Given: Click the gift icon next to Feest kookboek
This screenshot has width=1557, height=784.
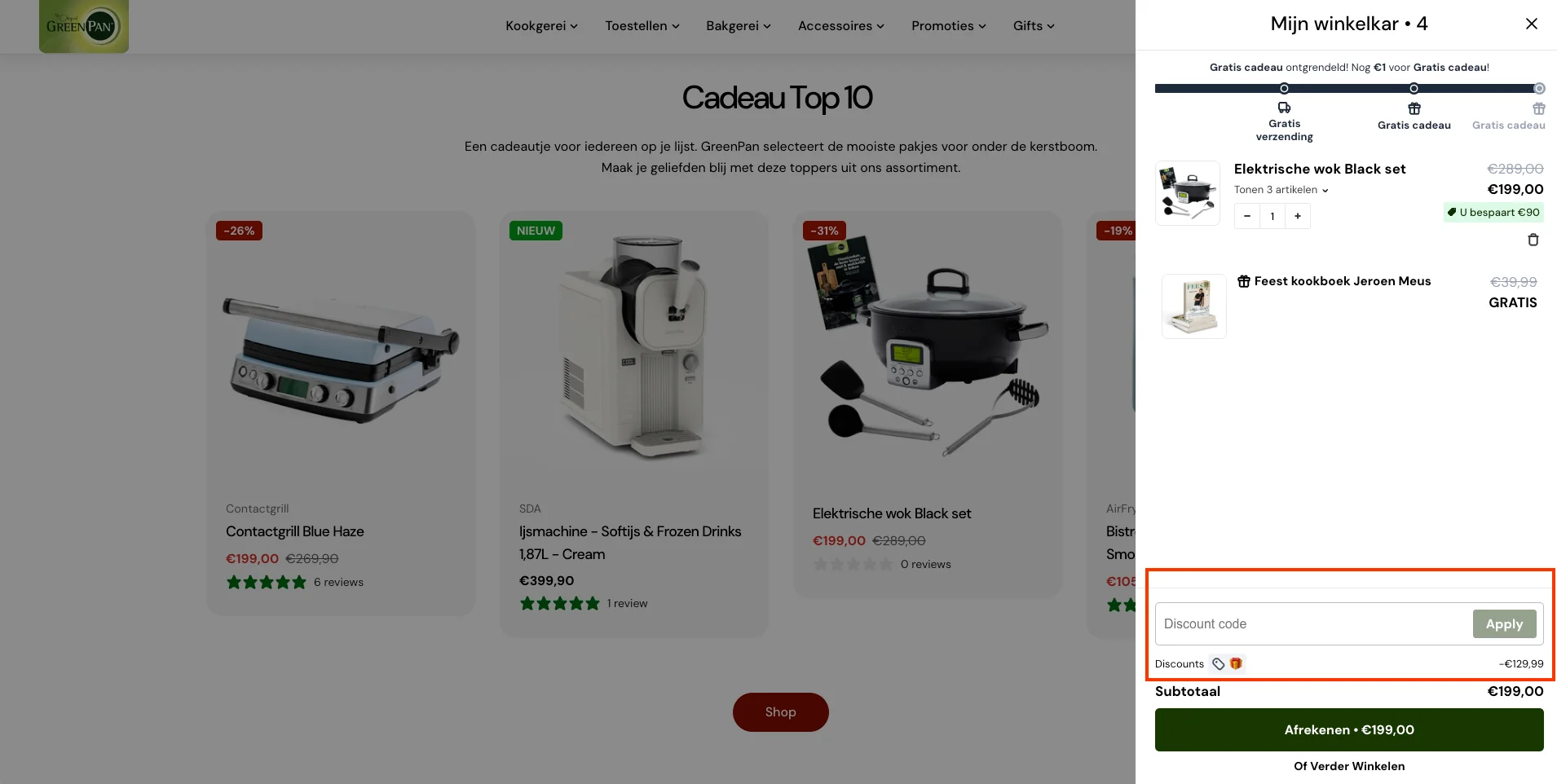Looking at the screenshot, I should pos(1244,281).
